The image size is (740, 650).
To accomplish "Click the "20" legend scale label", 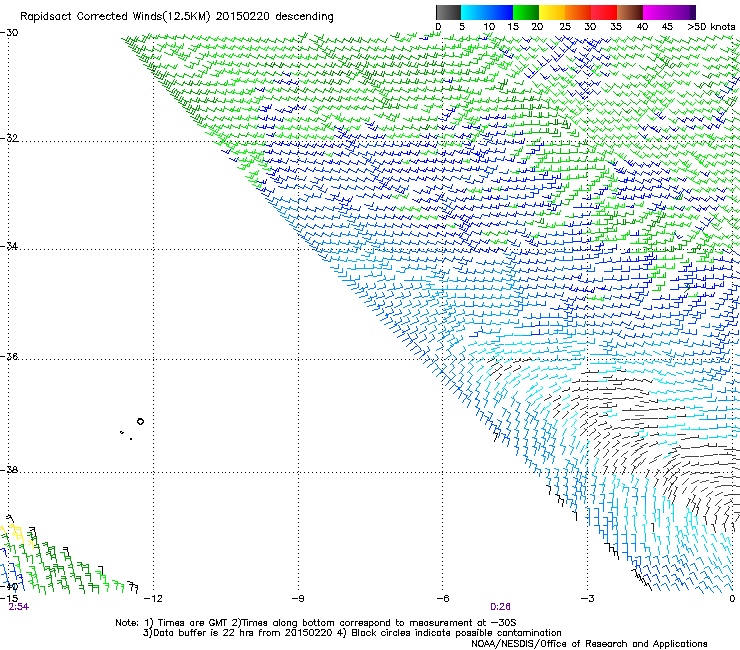I will pyautogui.click(x=537, y=27).
